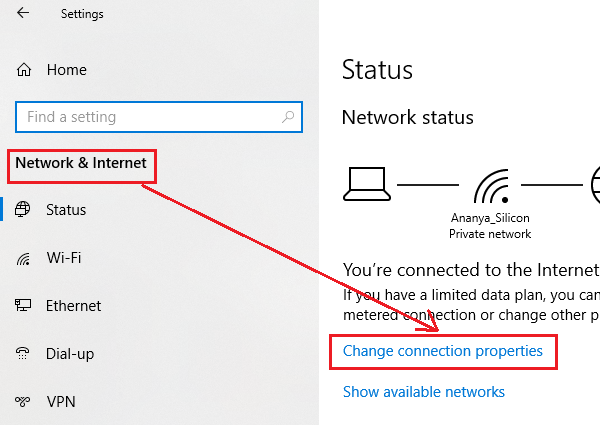The height and width of the screenshot is (425, 600).
Task: Click the Home house icon
Action: 24,70
